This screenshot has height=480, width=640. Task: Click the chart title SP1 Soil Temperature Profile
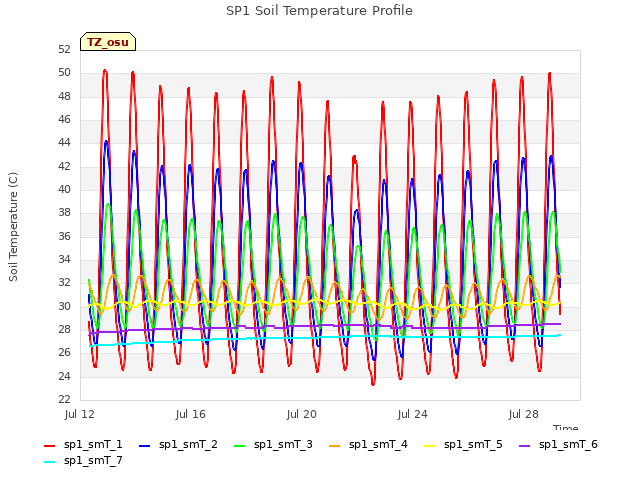(x=319, y=11)
